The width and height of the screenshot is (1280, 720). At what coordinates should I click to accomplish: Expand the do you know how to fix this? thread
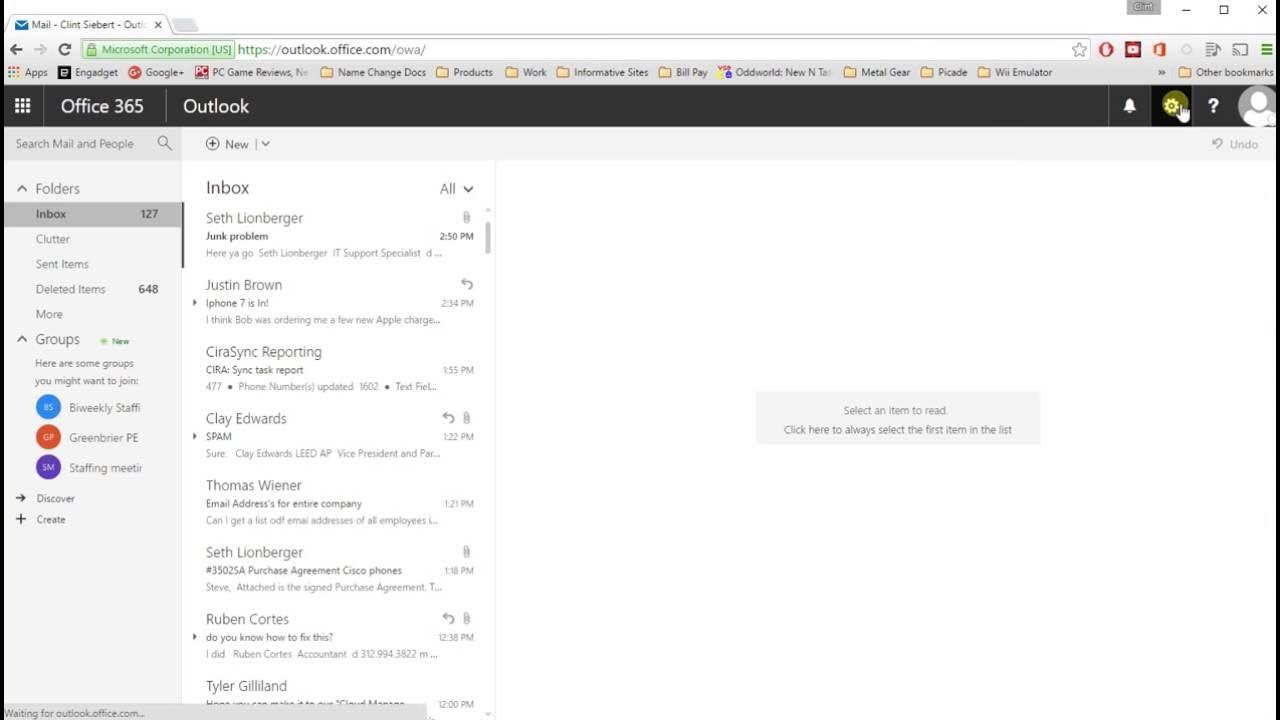coord(195,636)
